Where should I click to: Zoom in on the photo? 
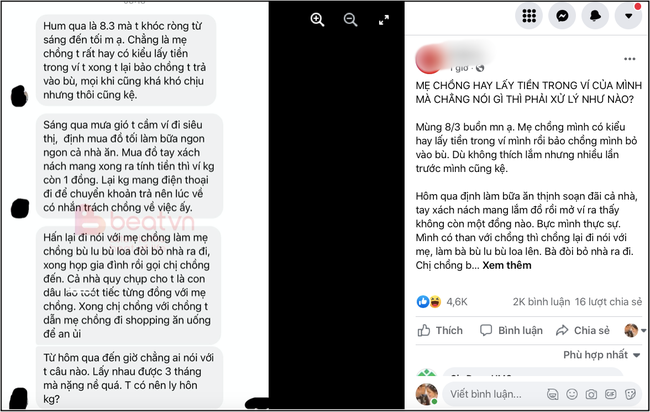tap(317, 19)
